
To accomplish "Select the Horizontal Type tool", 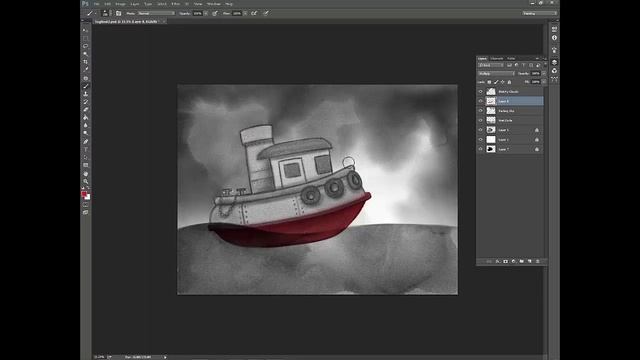I will 85,149.
